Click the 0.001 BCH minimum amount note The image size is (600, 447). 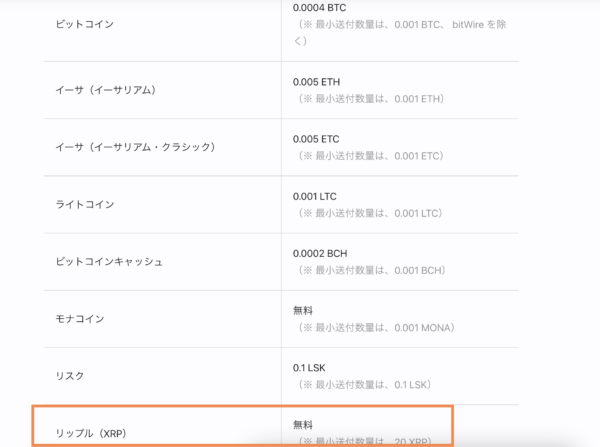click(x=372, y=270)
